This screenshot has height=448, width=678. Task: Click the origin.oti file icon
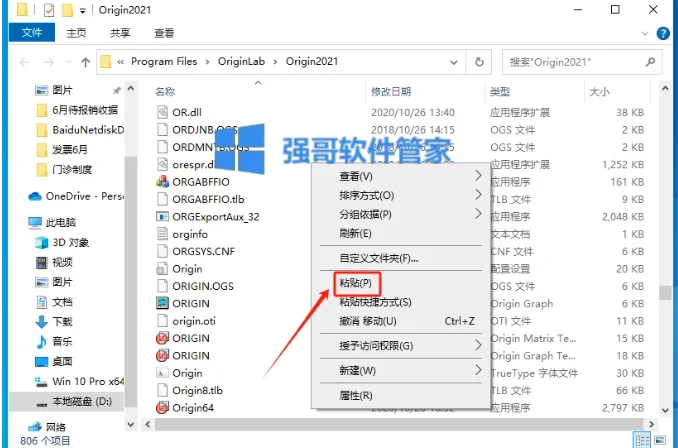162,321
